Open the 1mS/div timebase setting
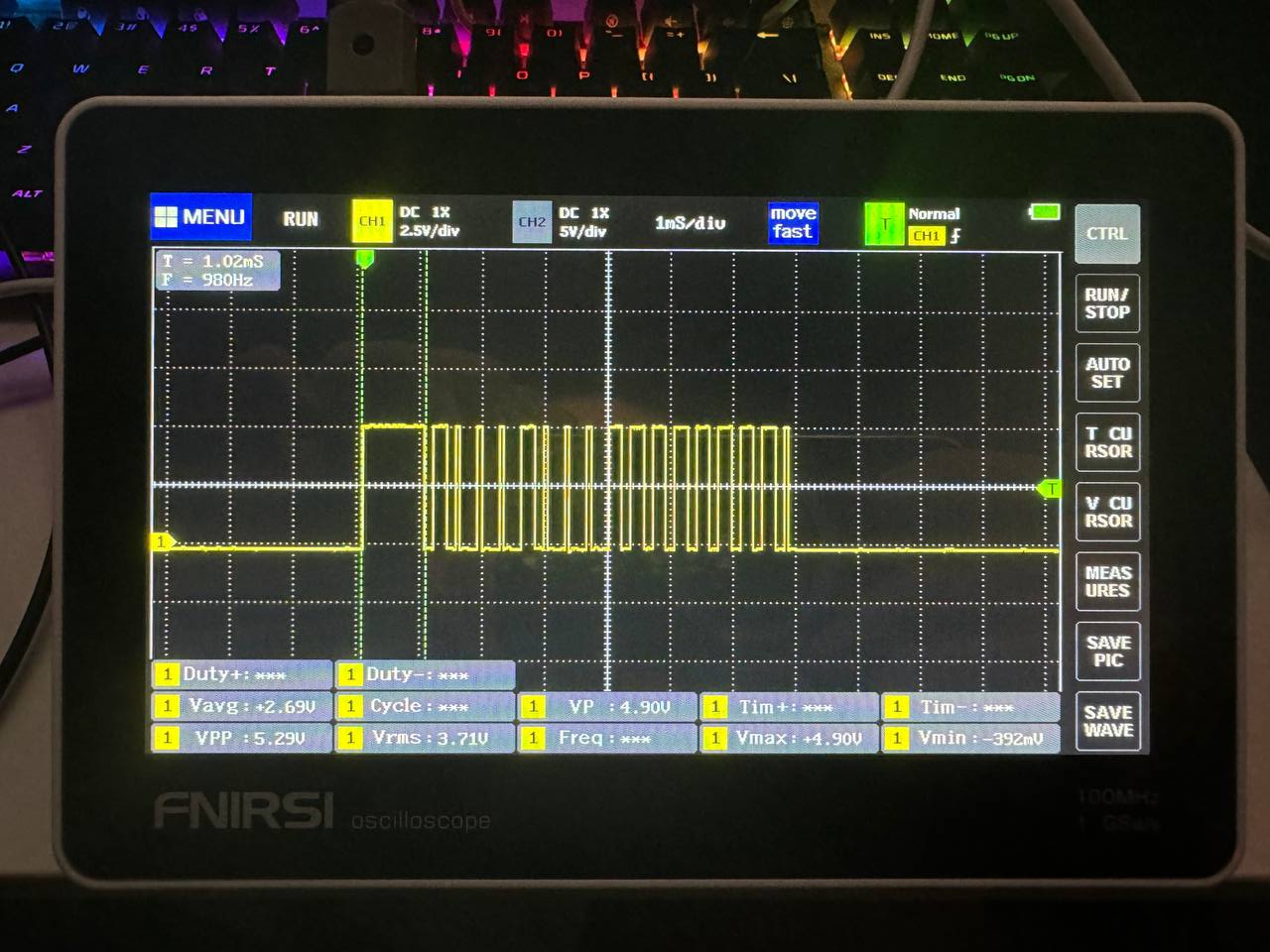1270x952 pixels. pos(690,223)
